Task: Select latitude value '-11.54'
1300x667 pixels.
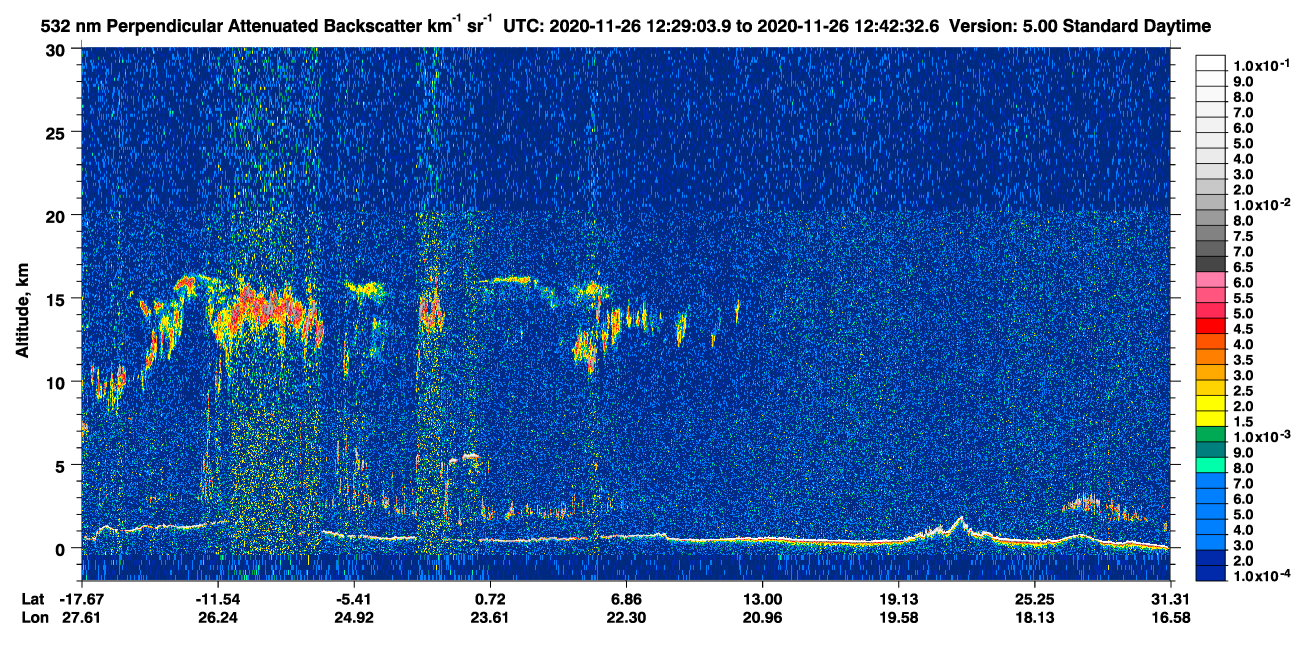Action: (217, 599)
